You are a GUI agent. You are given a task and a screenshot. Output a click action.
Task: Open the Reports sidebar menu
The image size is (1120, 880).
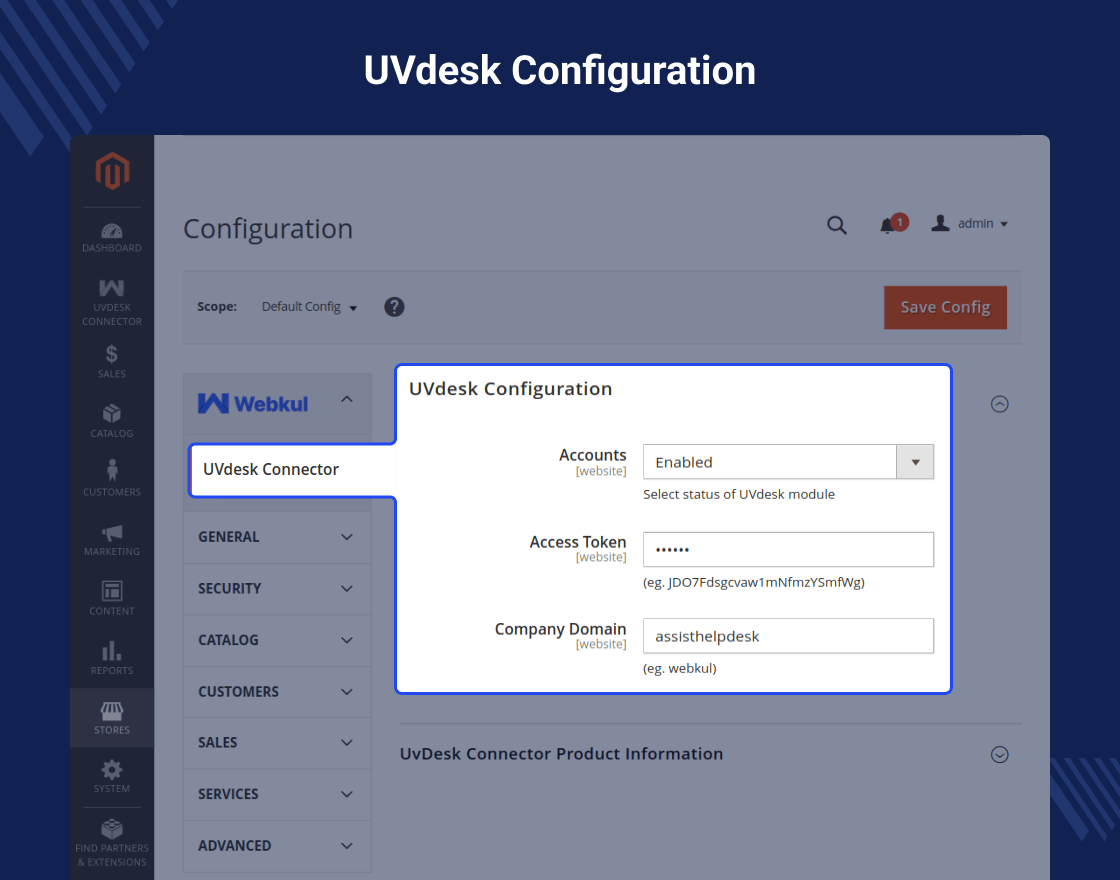[x=111, y=658]
